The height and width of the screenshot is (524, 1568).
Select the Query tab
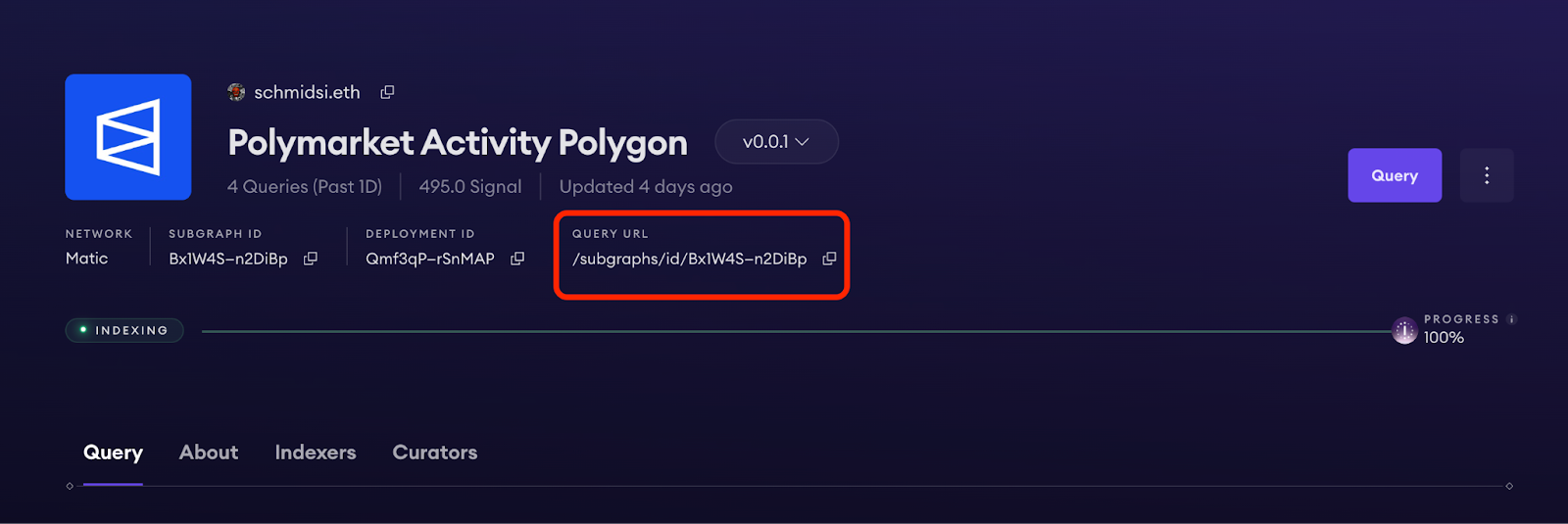click(x=113, y=453)
